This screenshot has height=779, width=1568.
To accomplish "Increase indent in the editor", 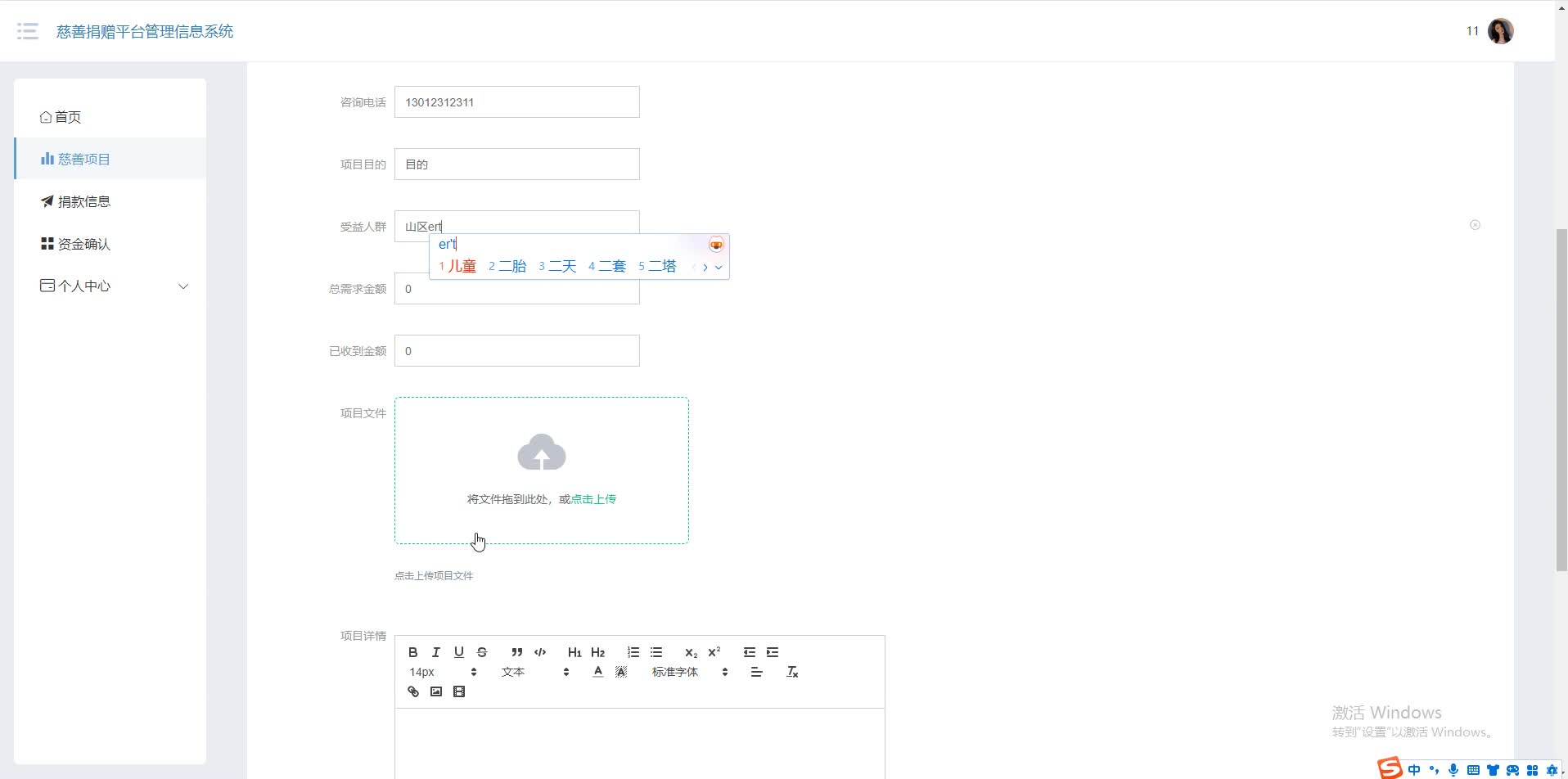I will pyautogui.click(x=773, y=652).
